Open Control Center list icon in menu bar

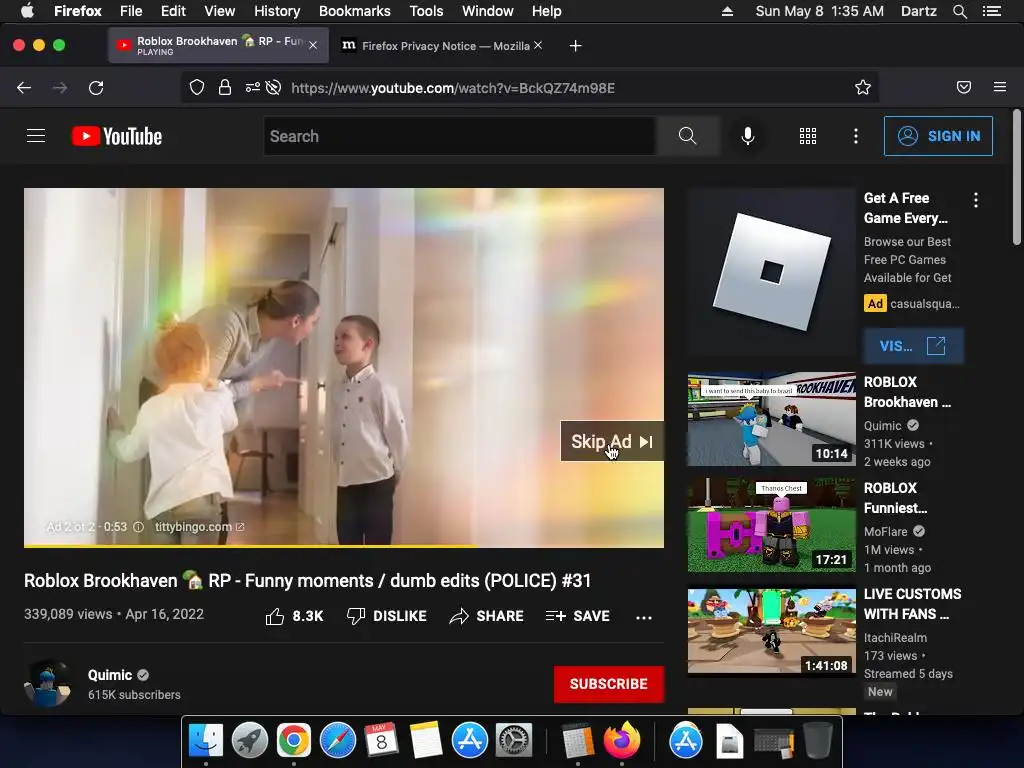(992, 11)
